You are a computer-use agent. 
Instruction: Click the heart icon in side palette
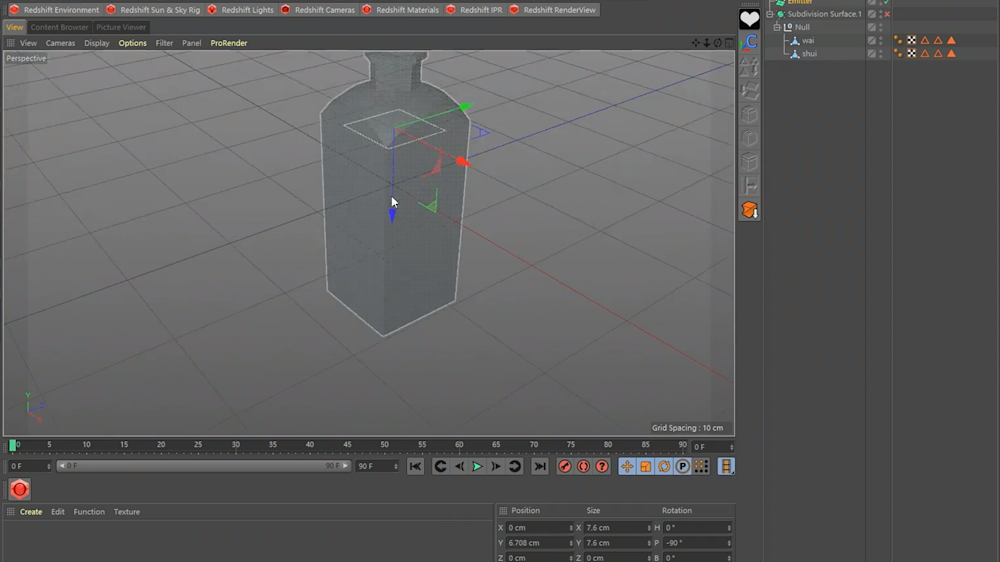749,19
